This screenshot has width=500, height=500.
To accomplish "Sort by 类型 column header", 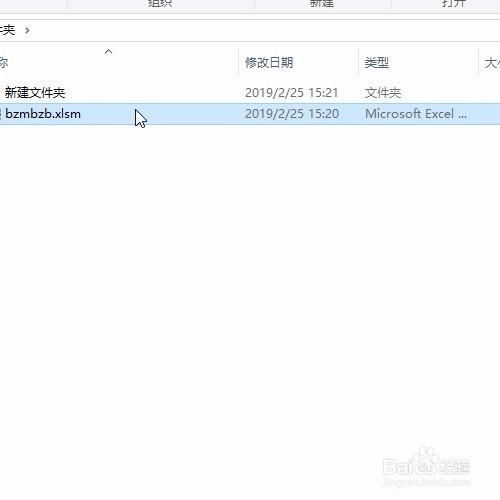I will (377, 63).
